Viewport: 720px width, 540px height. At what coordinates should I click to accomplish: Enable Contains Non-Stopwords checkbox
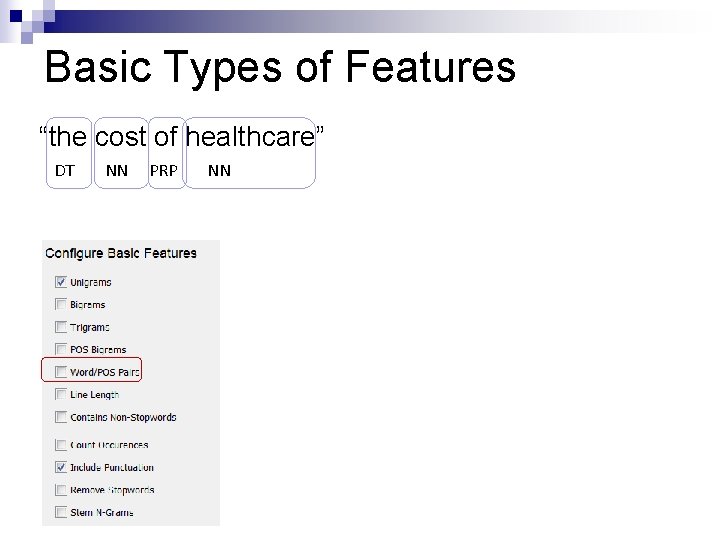(61, 417)
